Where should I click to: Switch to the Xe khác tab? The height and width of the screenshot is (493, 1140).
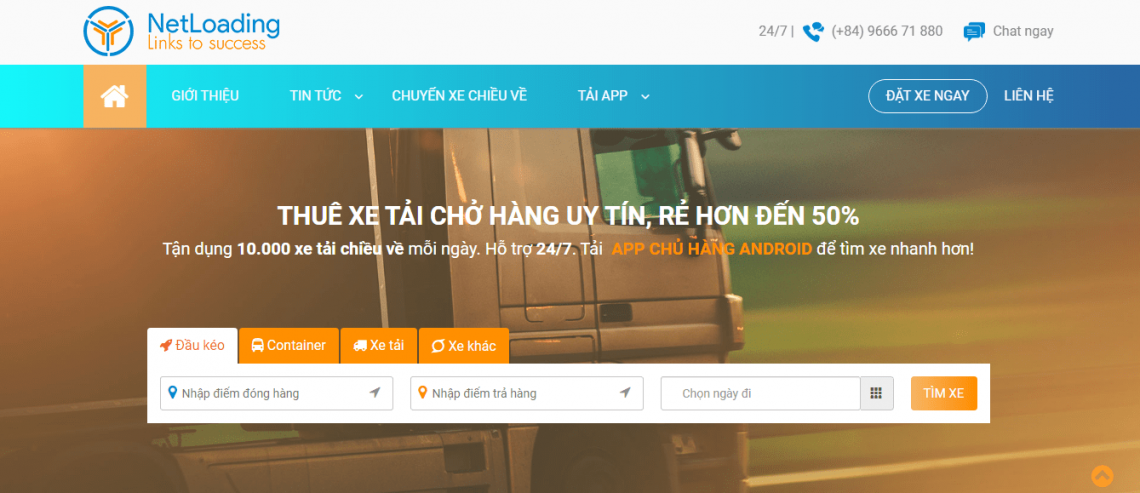[464, 345]
